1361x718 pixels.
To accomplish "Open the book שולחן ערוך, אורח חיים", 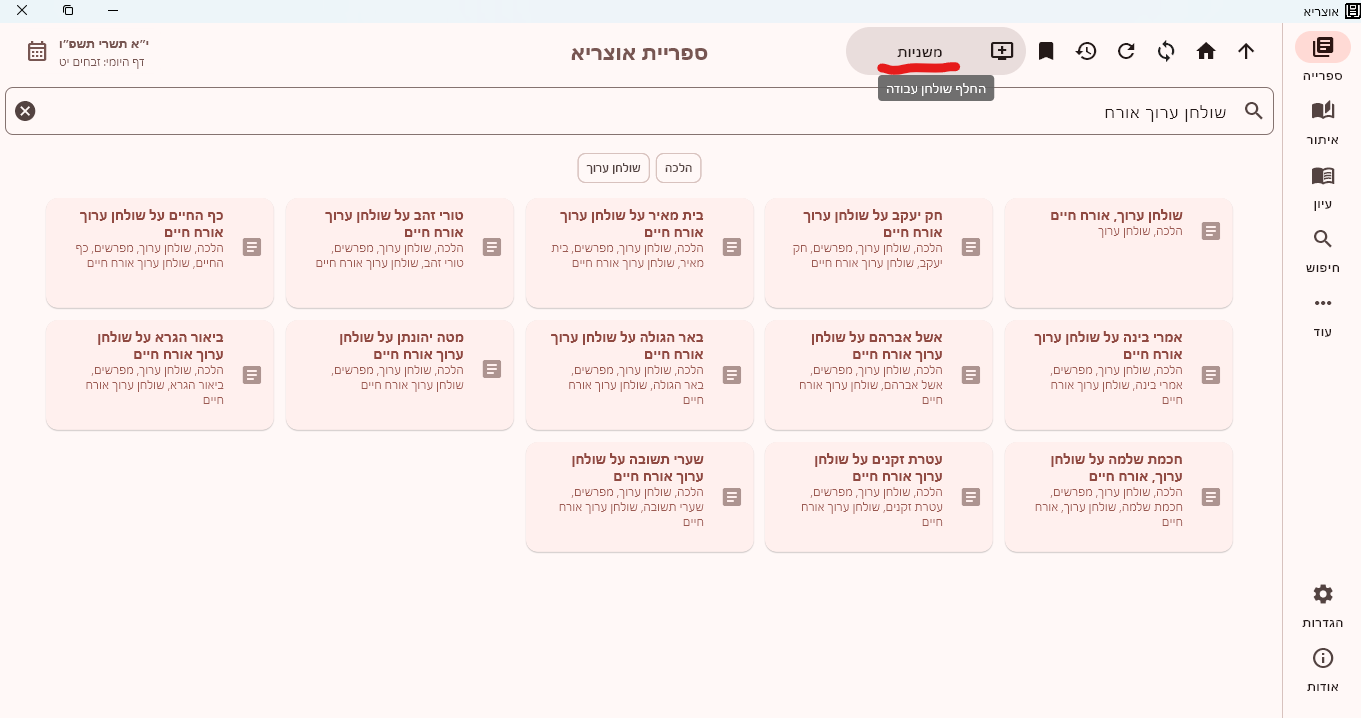I will [x=1118, y=253].
